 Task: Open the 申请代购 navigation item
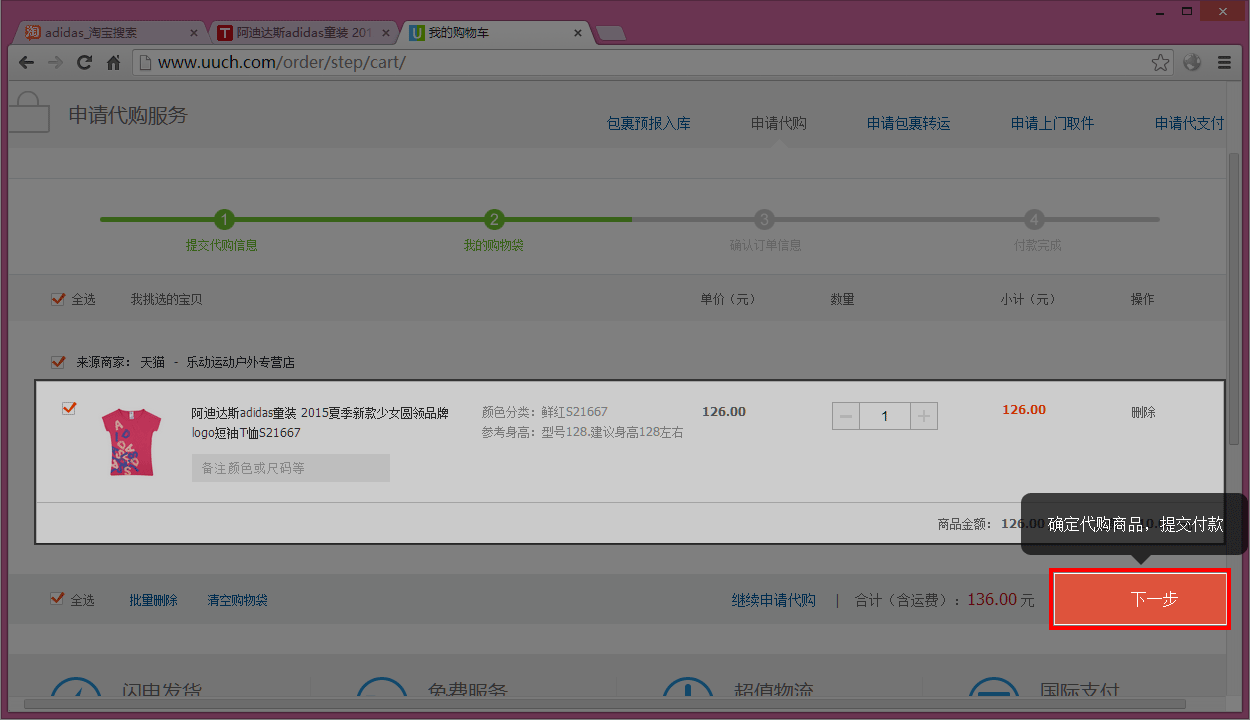(779, 123)
